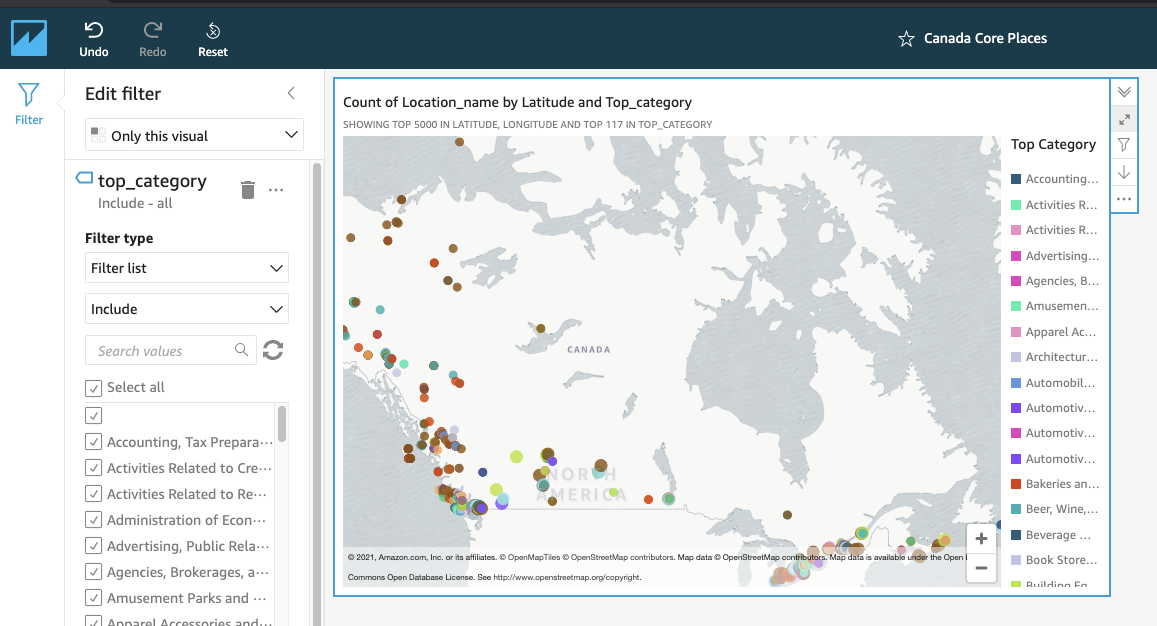Uncheck Advertising, Public Rela… checkbox
Viewport: 1157px width, 626px height.
(93, 546)
